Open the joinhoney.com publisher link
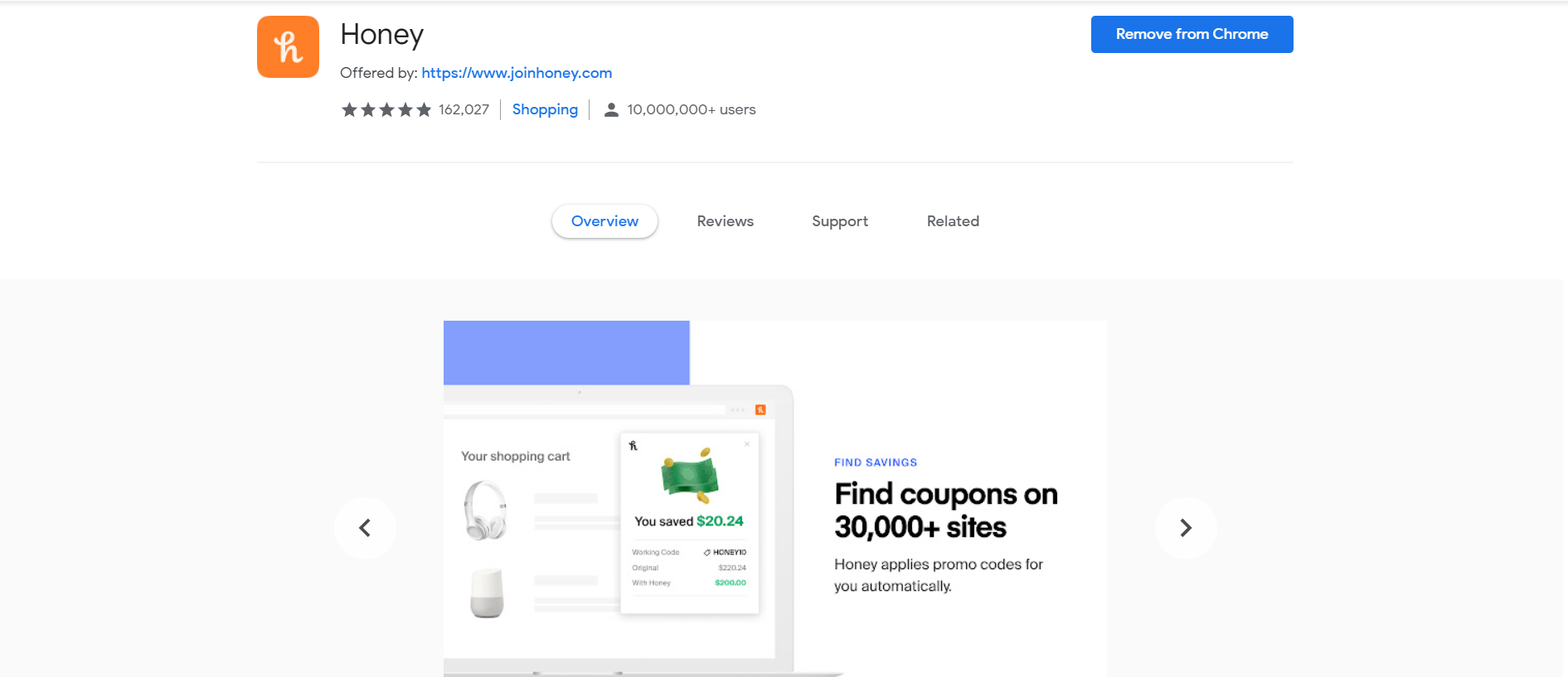This screenshot has width=1568, height=677. [517, 73]
